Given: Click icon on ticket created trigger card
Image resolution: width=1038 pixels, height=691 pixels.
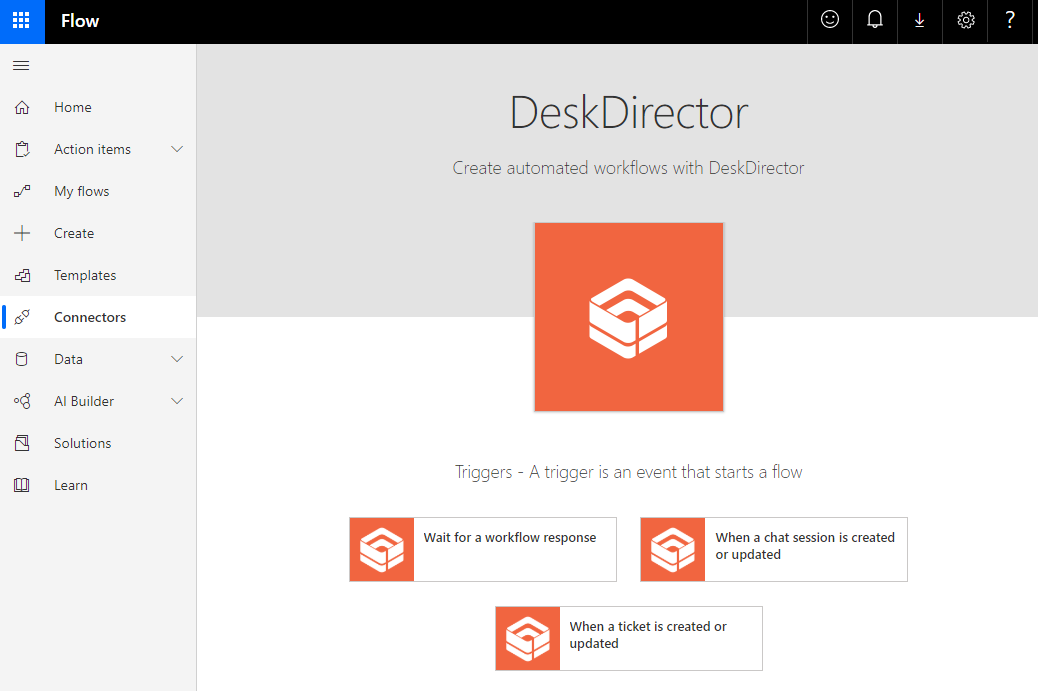Looking at the screenshot, I should [x=528, y=638].
